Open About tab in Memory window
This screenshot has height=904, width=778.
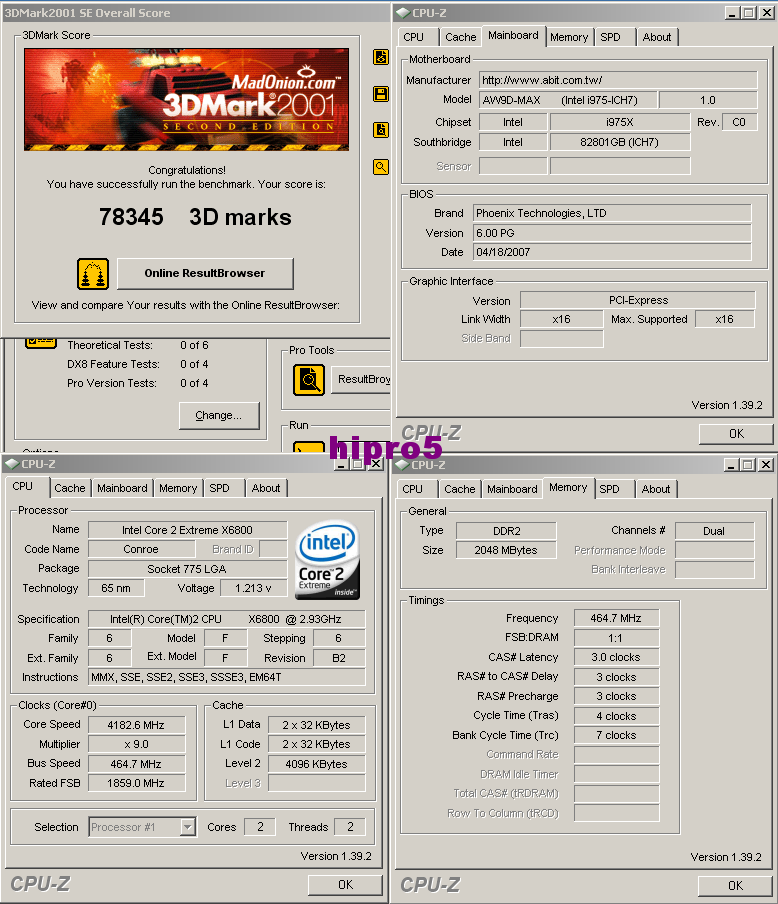click(x=656, y=489)
